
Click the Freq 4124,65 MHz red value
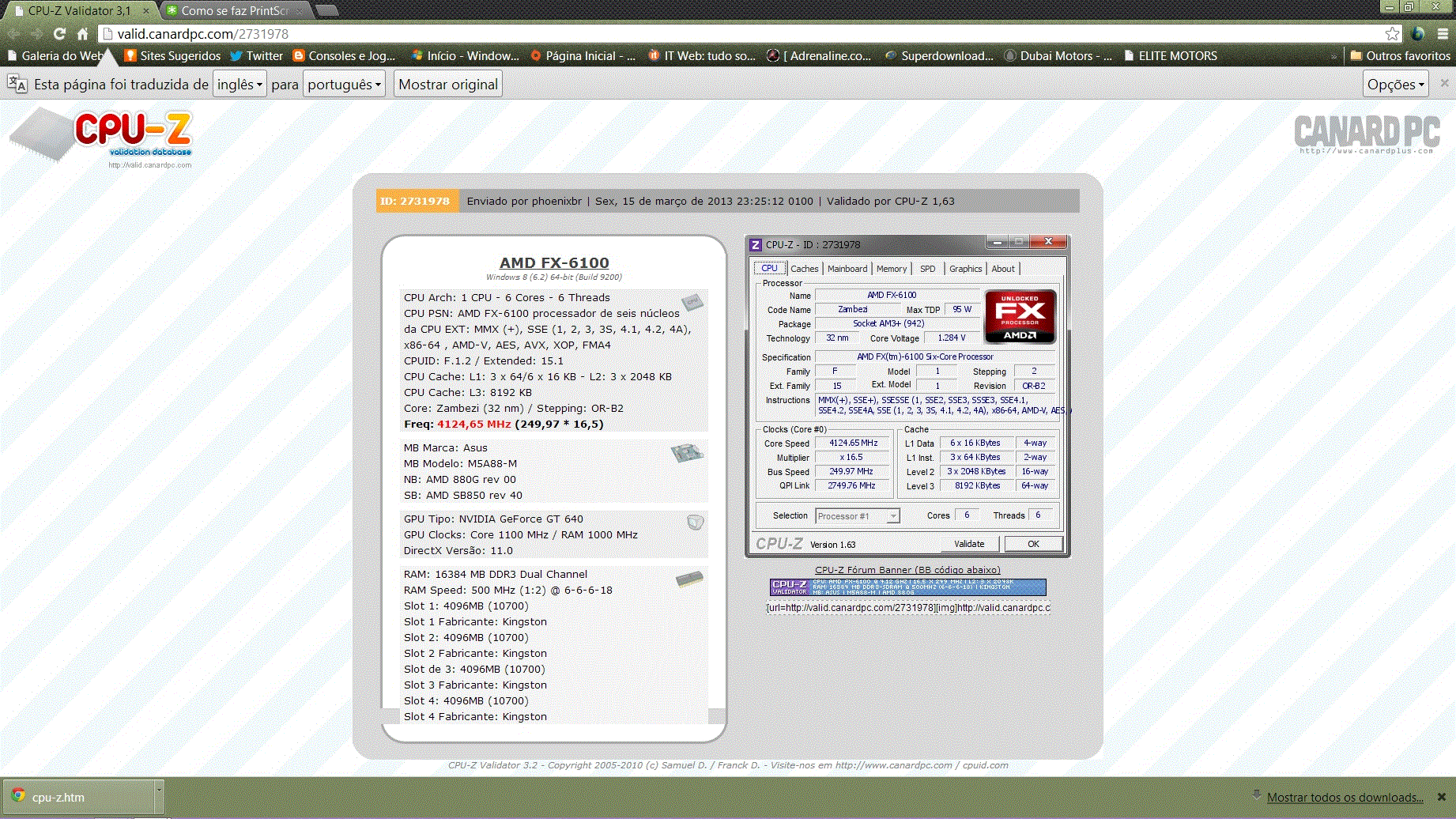(x=474, y=424)
